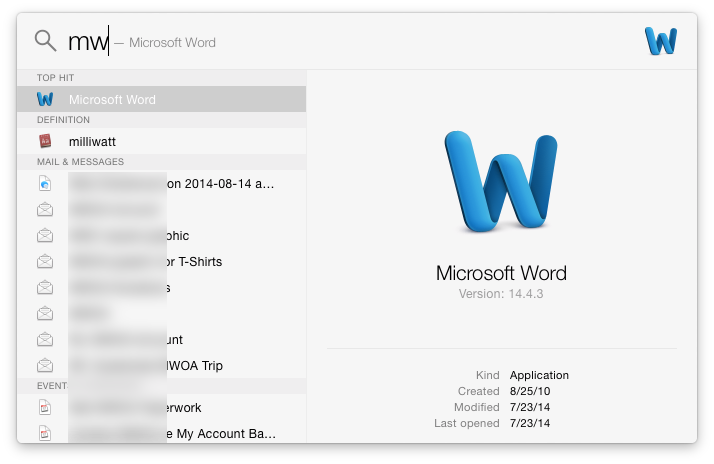Click the DEFINITION section header
Viewport: 714px width, 464px height.
63,120
